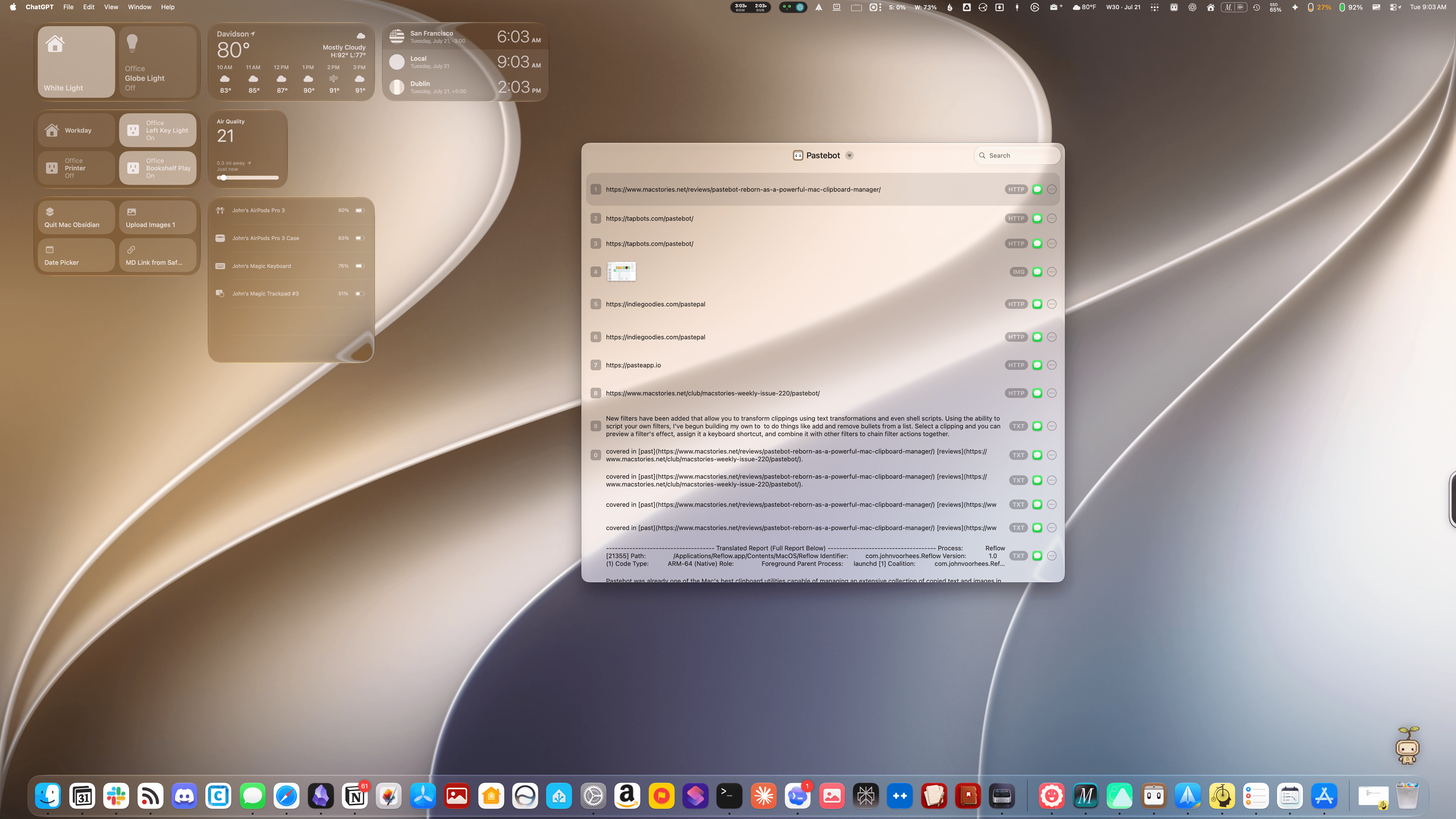Viewport: 1456px width, 819px height.
Task: Click the green button on the pasteapp.io row
Action: click(x=1037, y=365)
